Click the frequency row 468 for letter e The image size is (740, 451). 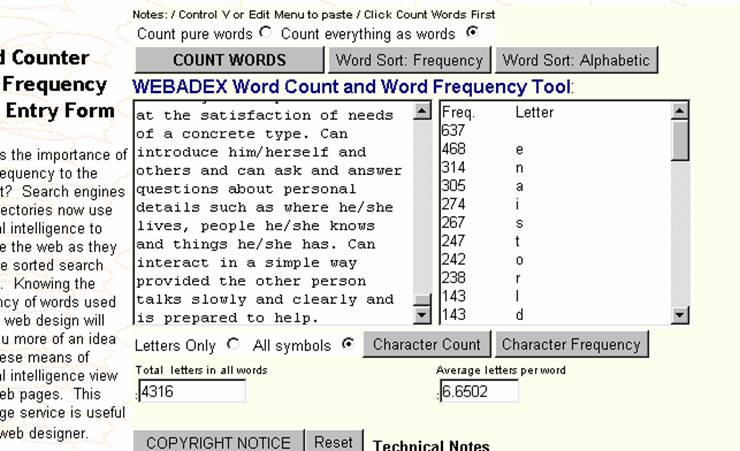[555, 149]
